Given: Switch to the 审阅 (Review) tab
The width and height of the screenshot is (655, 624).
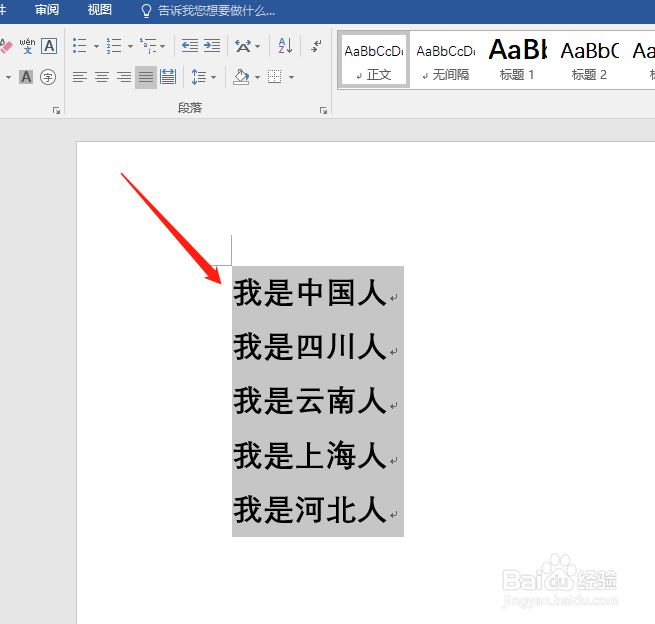Looking at the screenshot, I should pos(47,10).
